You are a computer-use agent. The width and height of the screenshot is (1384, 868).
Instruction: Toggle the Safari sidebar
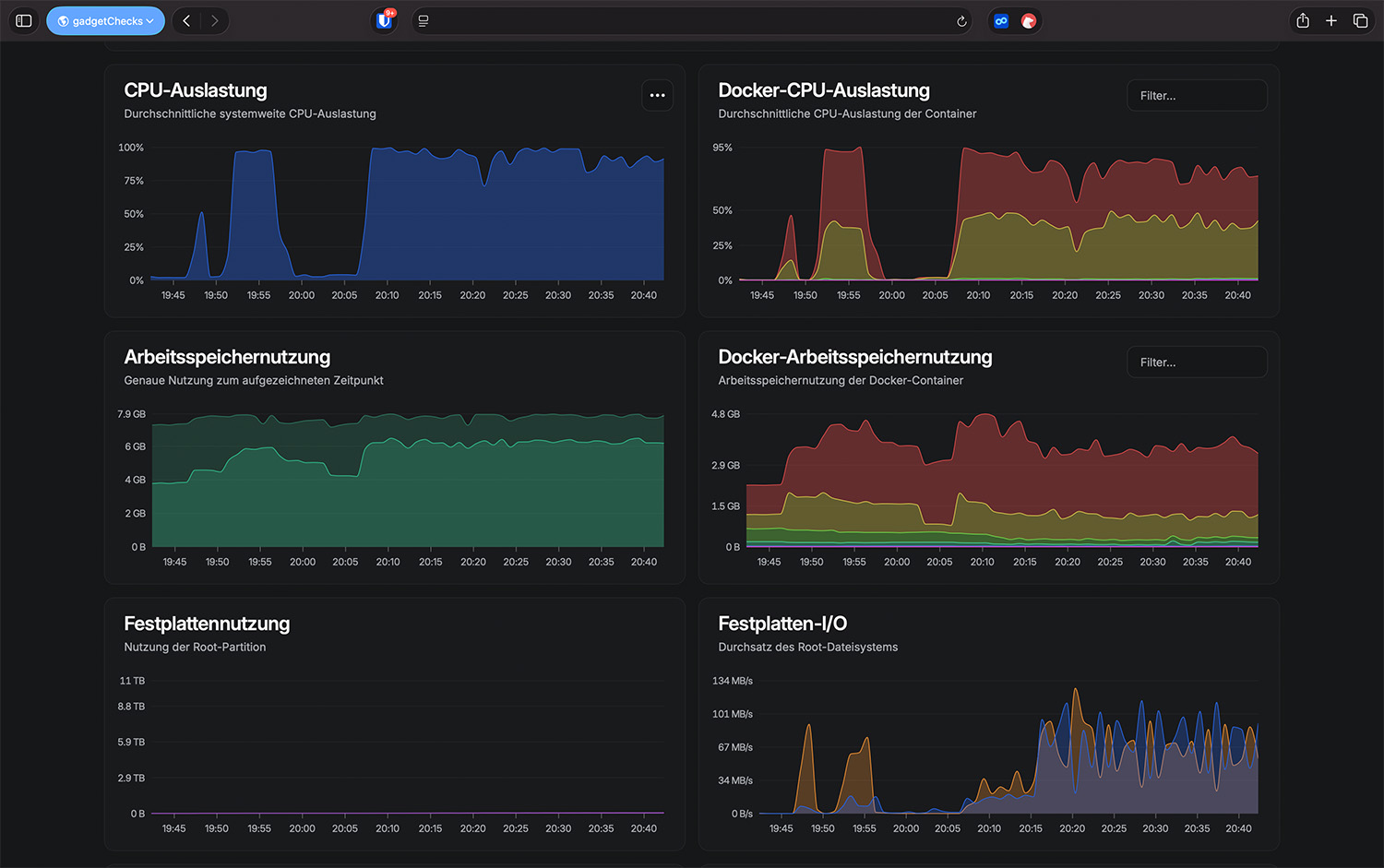[x=24, y=20]
